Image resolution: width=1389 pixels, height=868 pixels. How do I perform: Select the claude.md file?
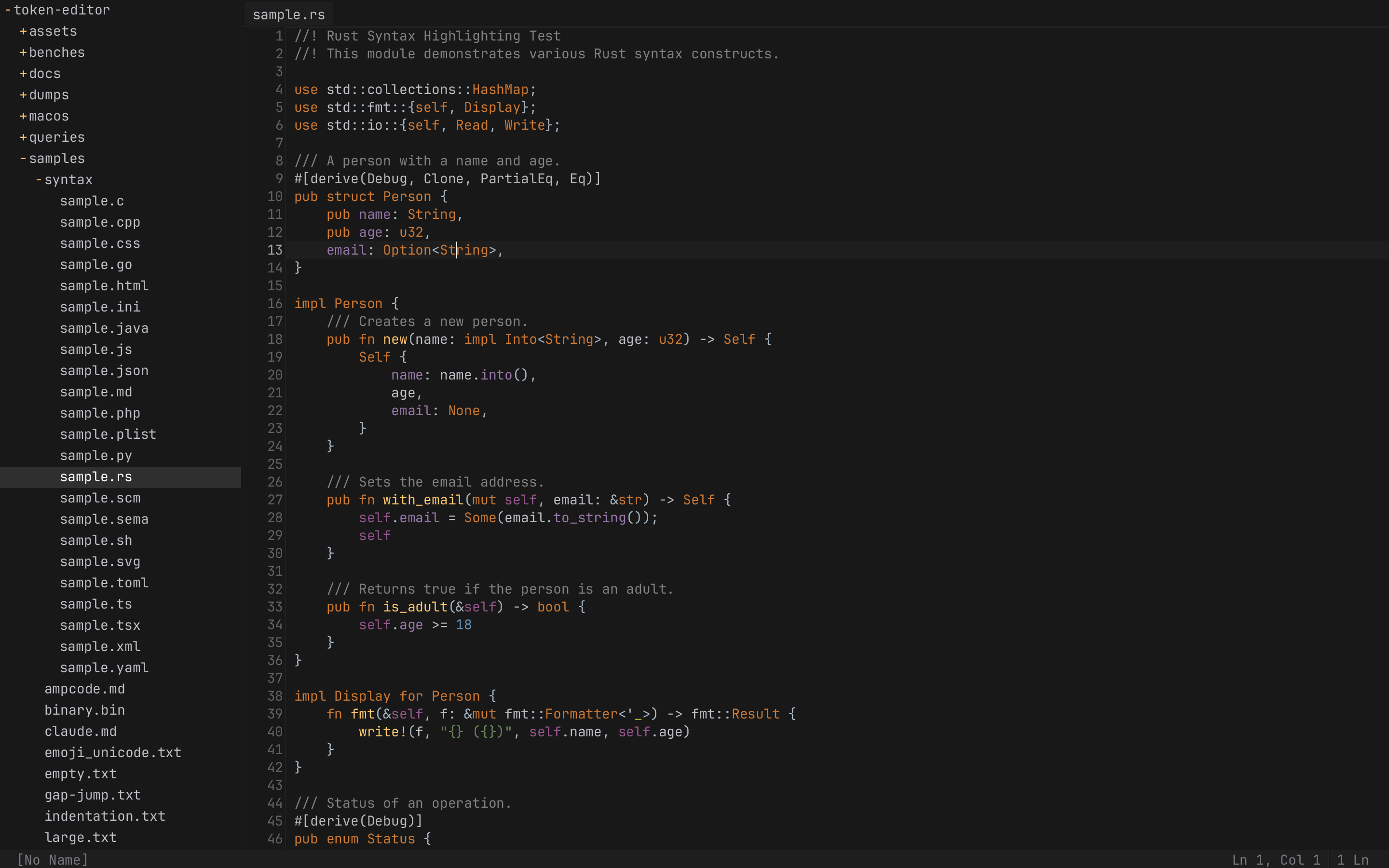coord(81,731)
